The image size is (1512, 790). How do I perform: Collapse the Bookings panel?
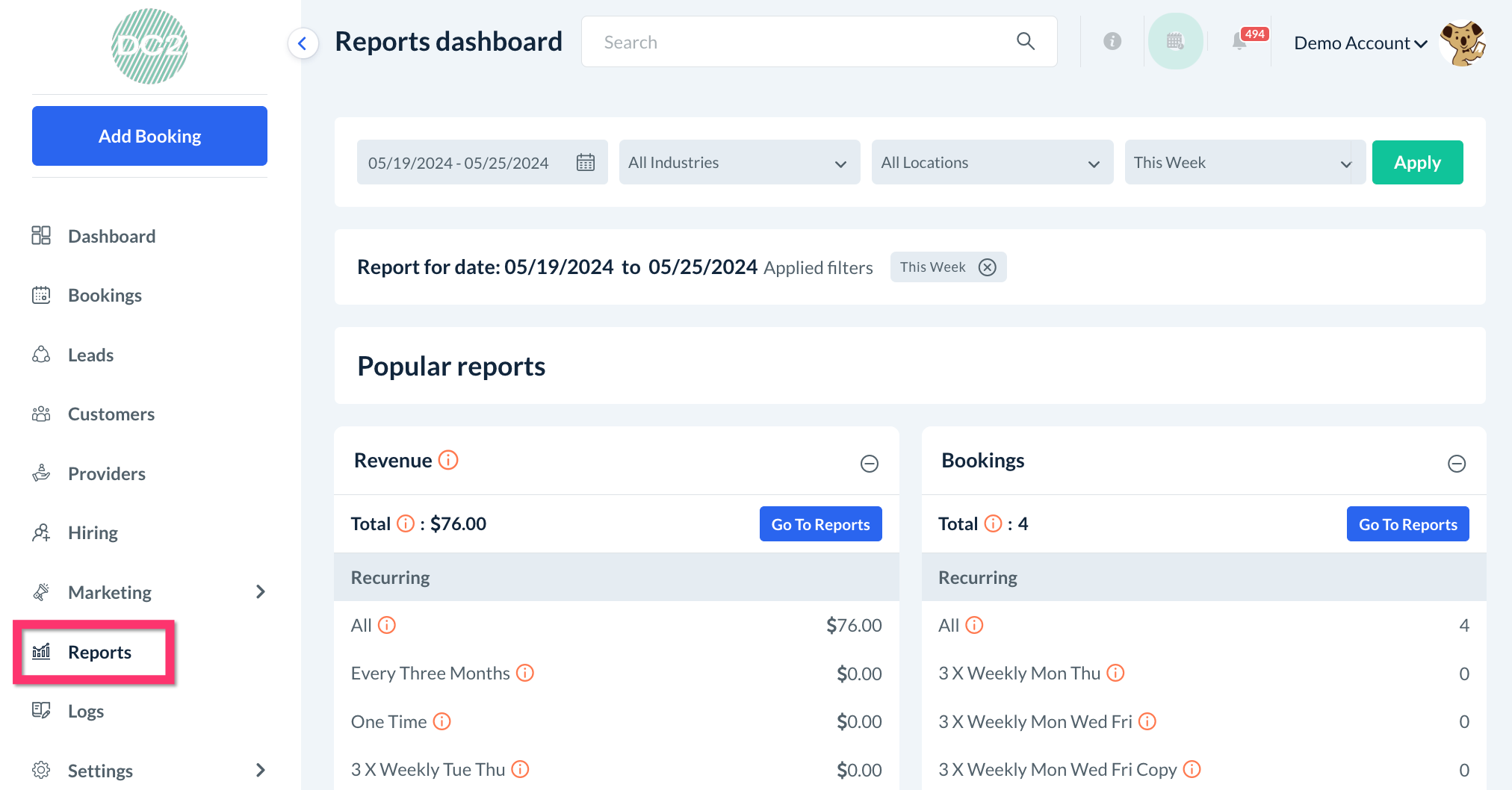pos(1456,464)
